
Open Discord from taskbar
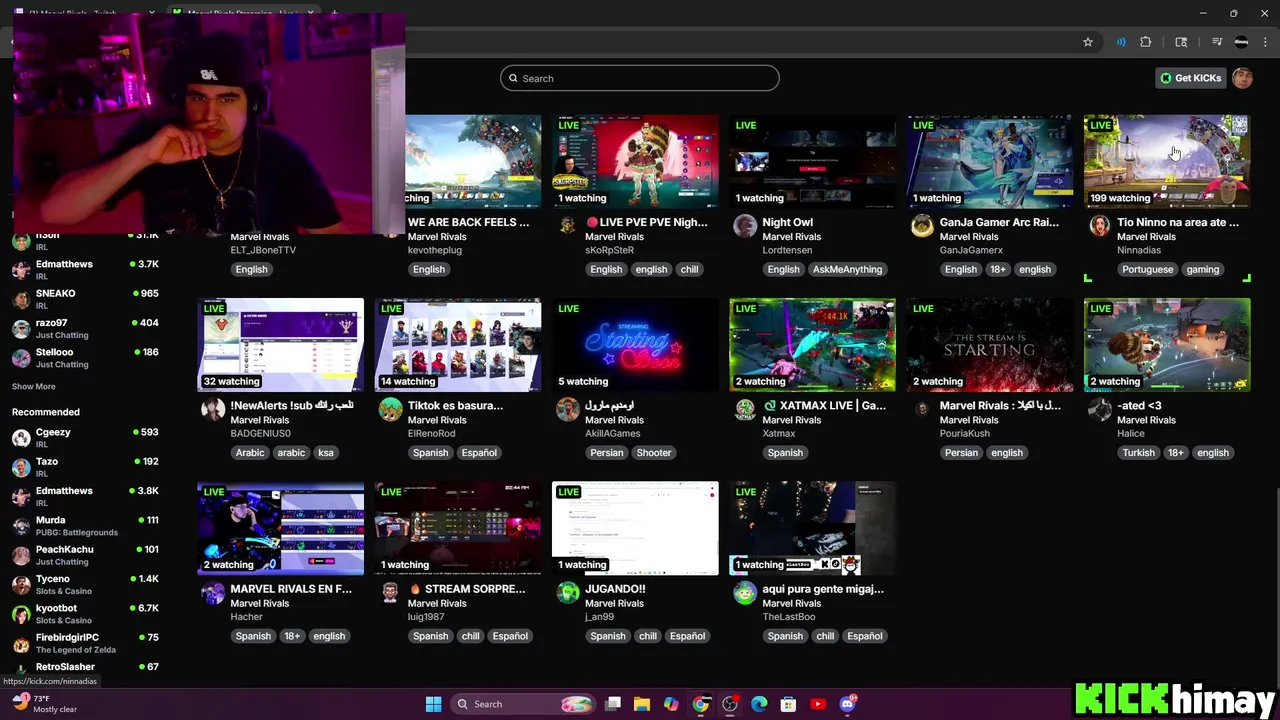[x=847, y=704]
